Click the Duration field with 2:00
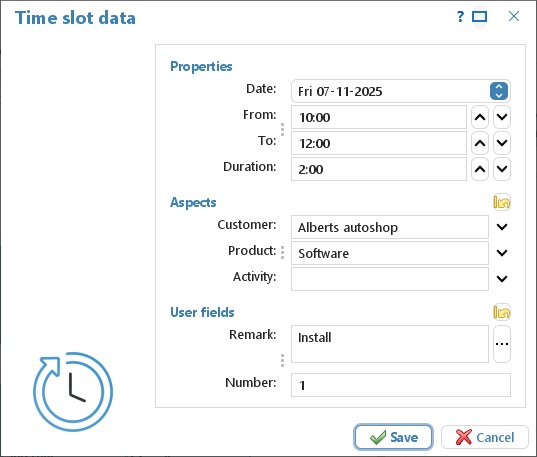 coord(379,169)
